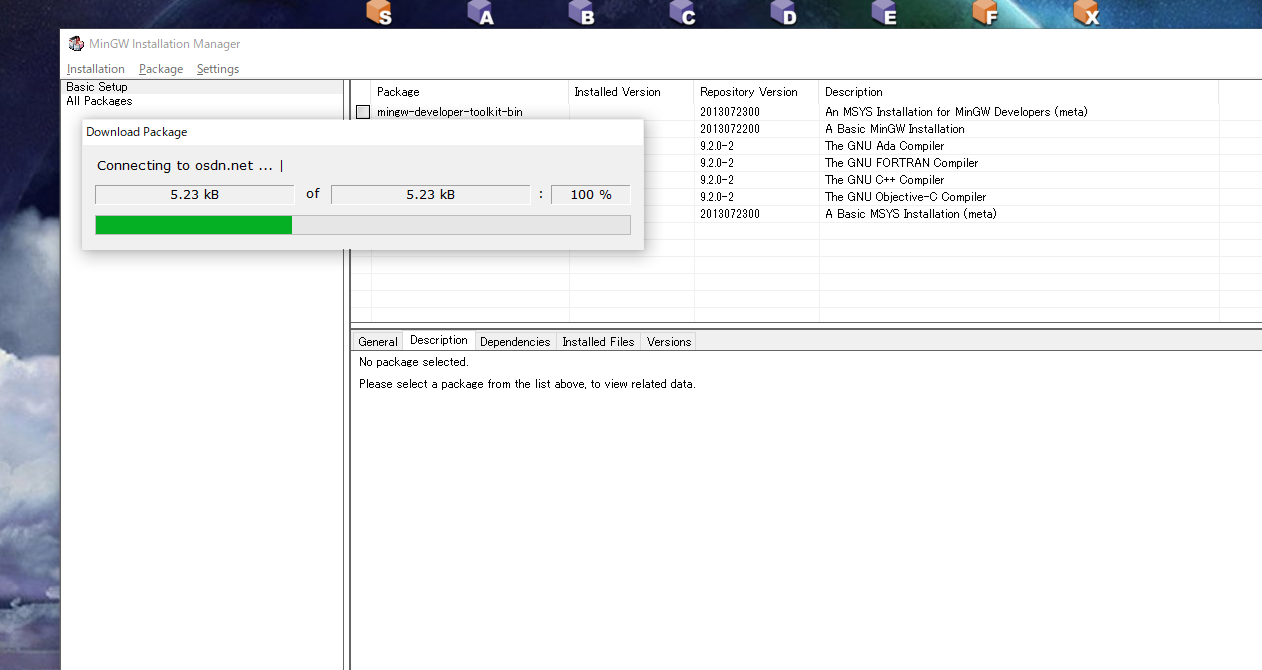Click the MinGW Installation Manager title bar icon
The height and width of the screenshot is (670, 1262).
pos(76,44)
